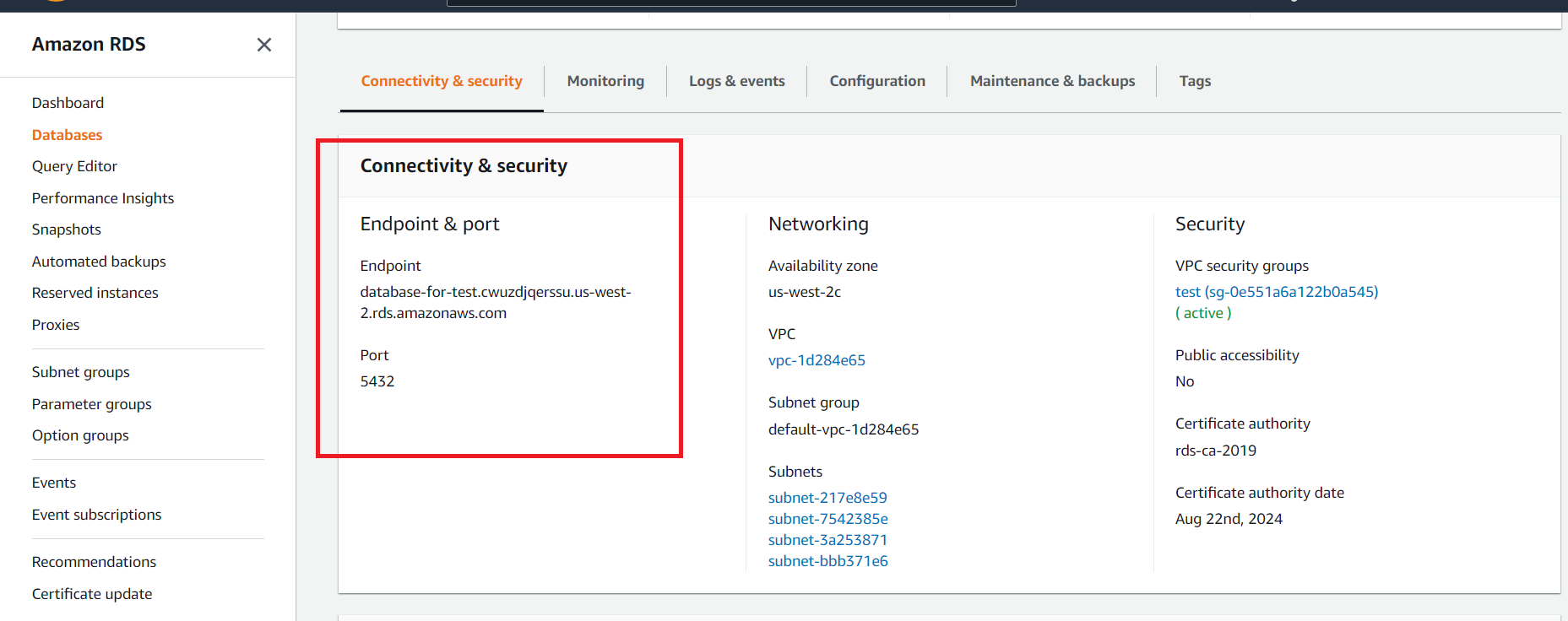Close the Amazon RDS sidebar panel
The height and width of the screenshot is (621, 1568).
pos(263,45)
